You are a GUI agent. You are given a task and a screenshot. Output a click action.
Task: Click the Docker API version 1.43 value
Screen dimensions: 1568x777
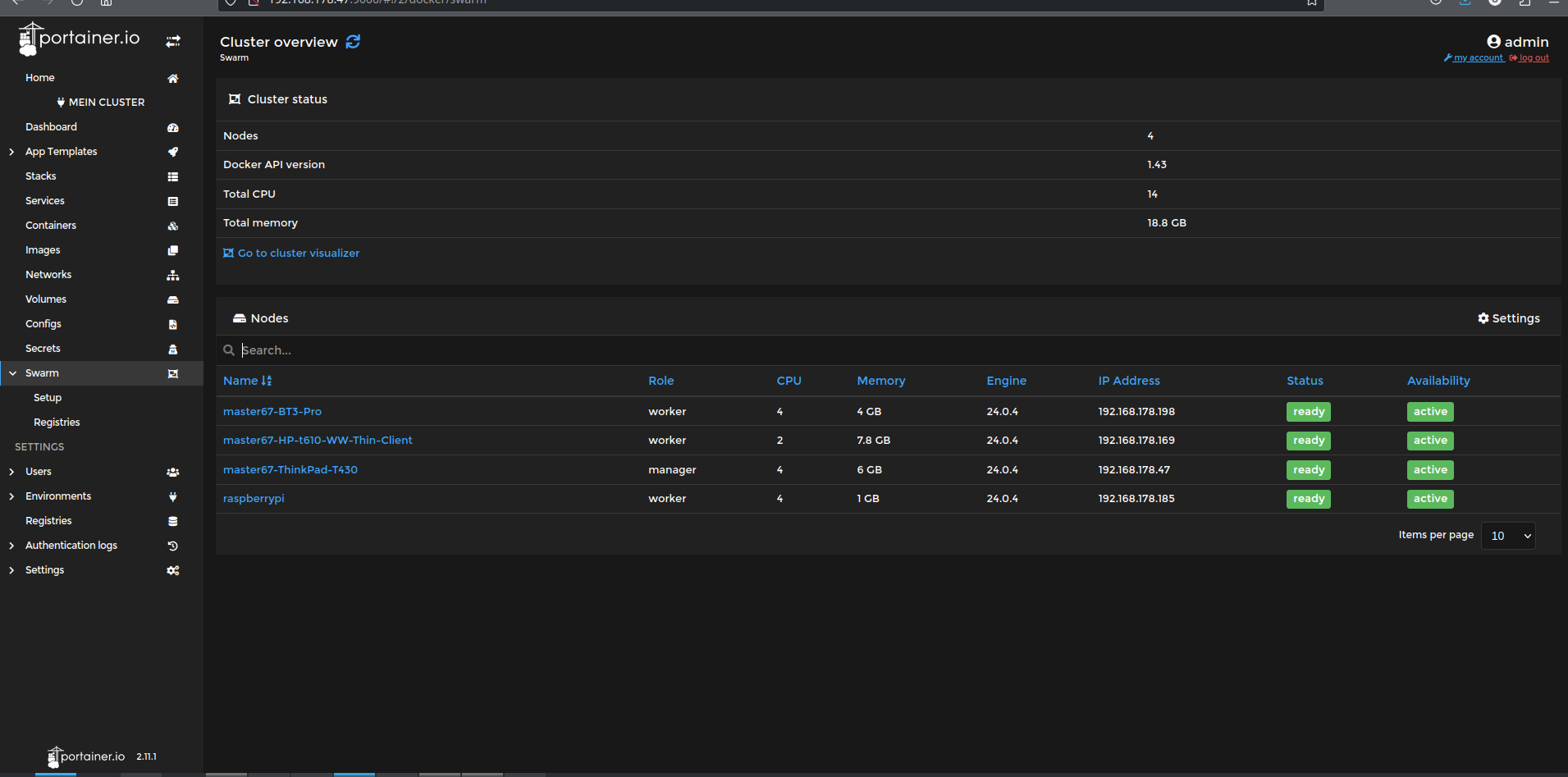[1157, 165]
